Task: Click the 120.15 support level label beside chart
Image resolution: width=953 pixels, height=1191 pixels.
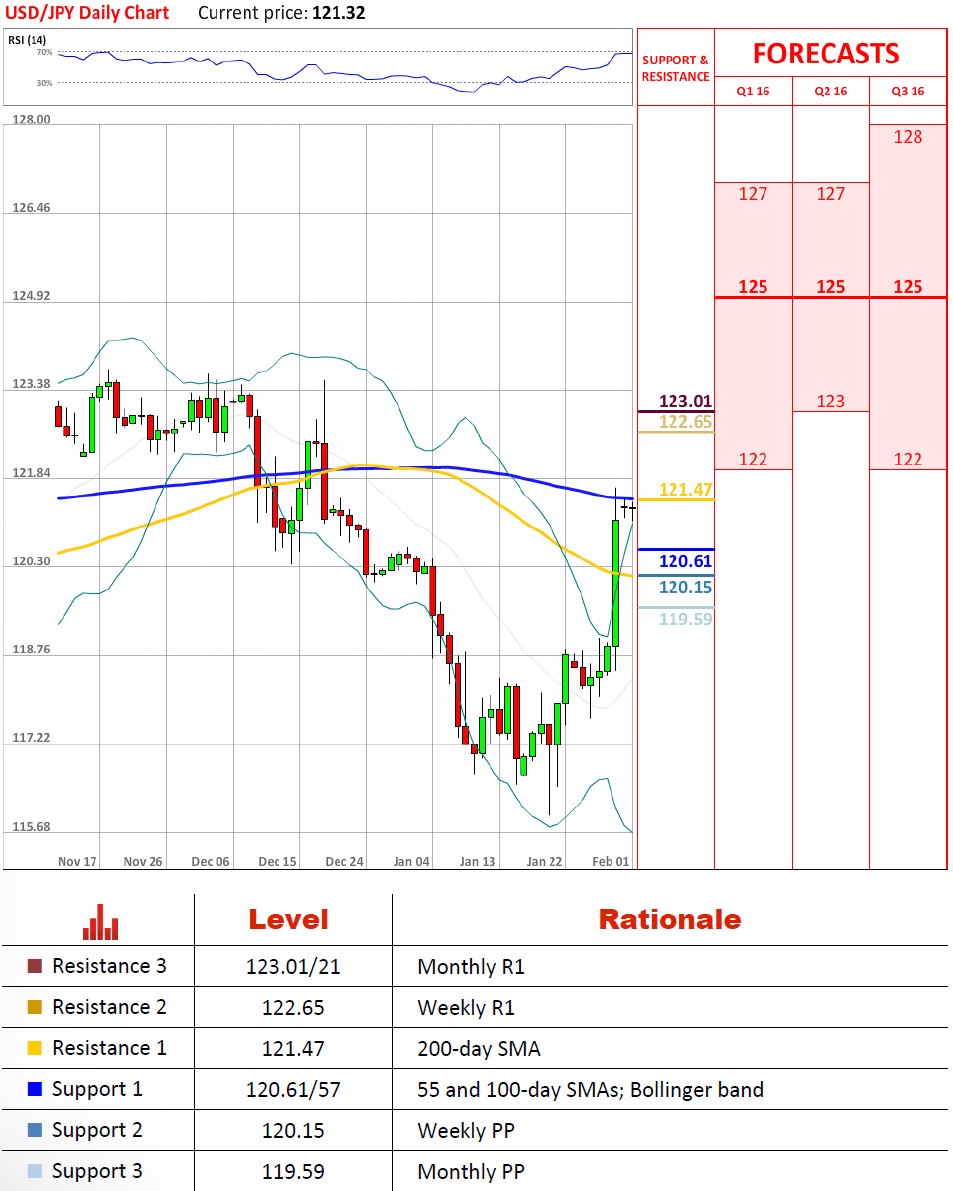Action: click(x=685, y=587)
